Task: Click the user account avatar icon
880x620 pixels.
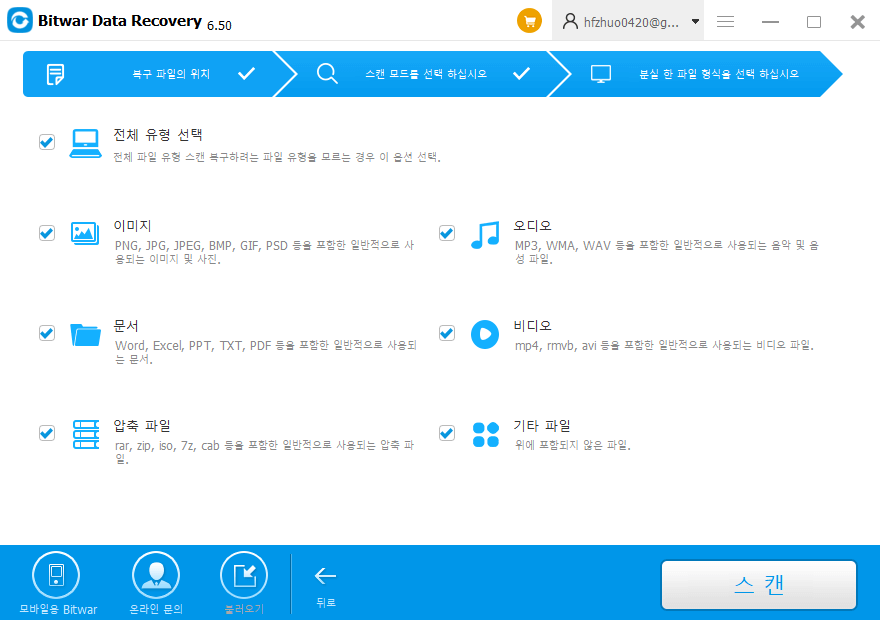Action: [x=570, y=21]
